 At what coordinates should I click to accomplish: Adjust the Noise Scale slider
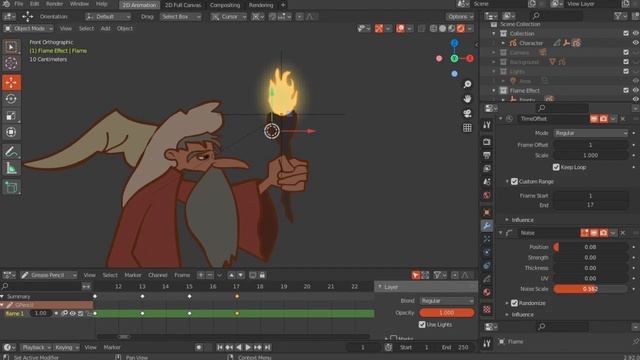(591, 289)
